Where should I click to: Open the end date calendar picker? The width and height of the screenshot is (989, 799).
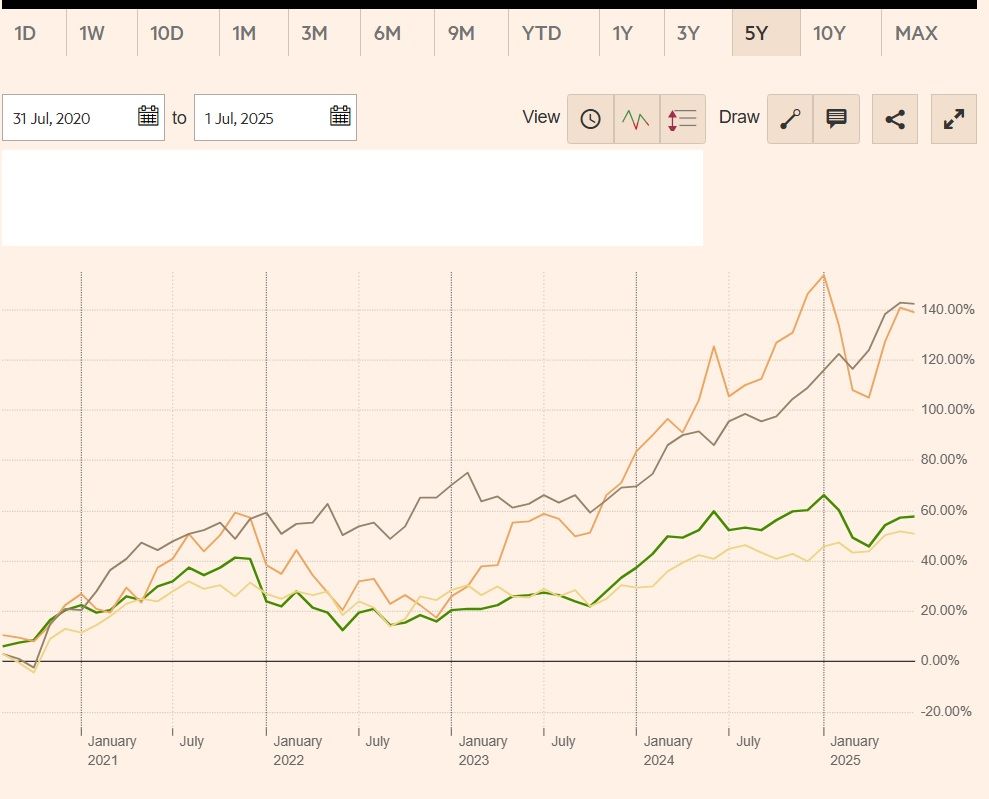[x=340, y=116]
